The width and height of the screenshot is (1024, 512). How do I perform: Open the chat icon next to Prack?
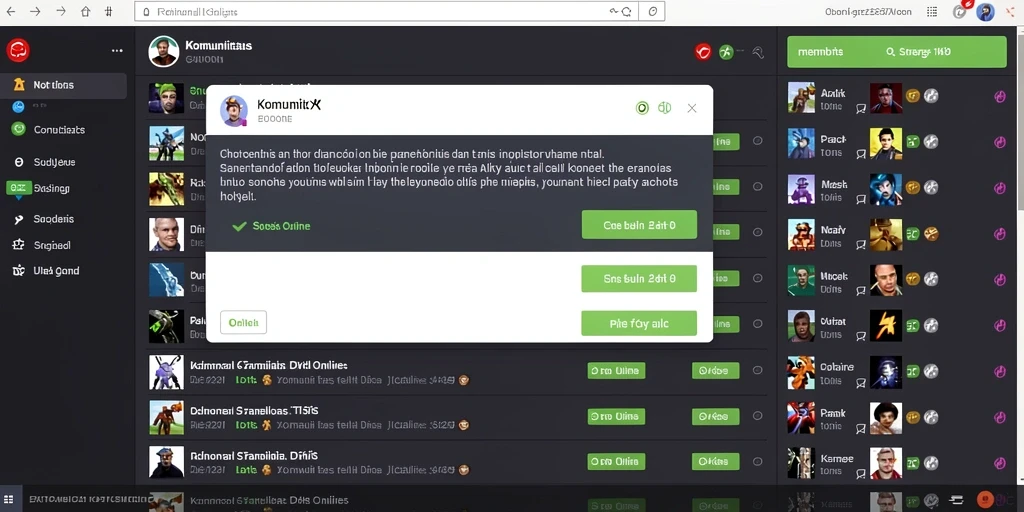click(x=861, y=154)
